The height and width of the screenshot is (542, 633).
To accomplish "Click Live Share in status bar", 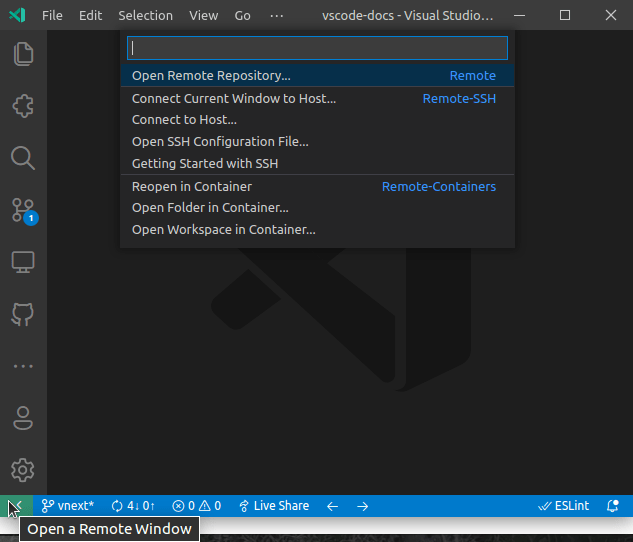I will [273, 506].
